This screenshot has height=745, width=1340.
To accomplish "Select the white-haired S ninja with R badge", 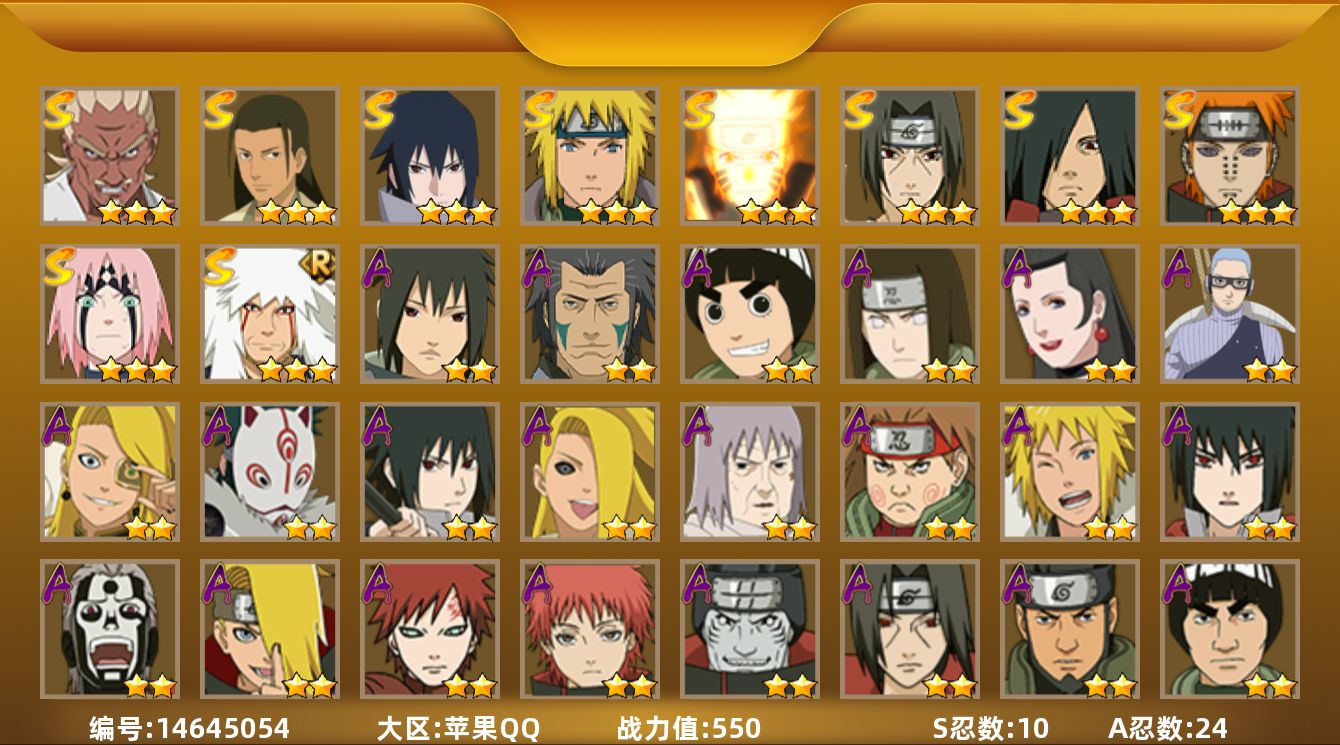I will (x=270, y=314).
